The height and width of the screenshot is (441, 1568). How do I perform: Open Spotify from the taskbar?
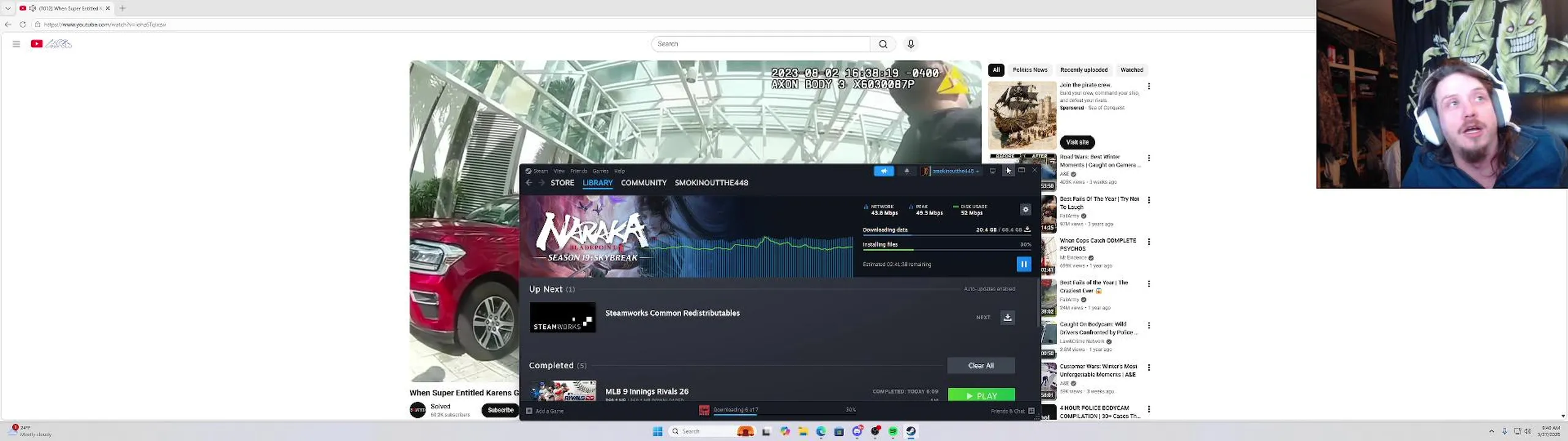pyautogui.click(x=893, y=431)
